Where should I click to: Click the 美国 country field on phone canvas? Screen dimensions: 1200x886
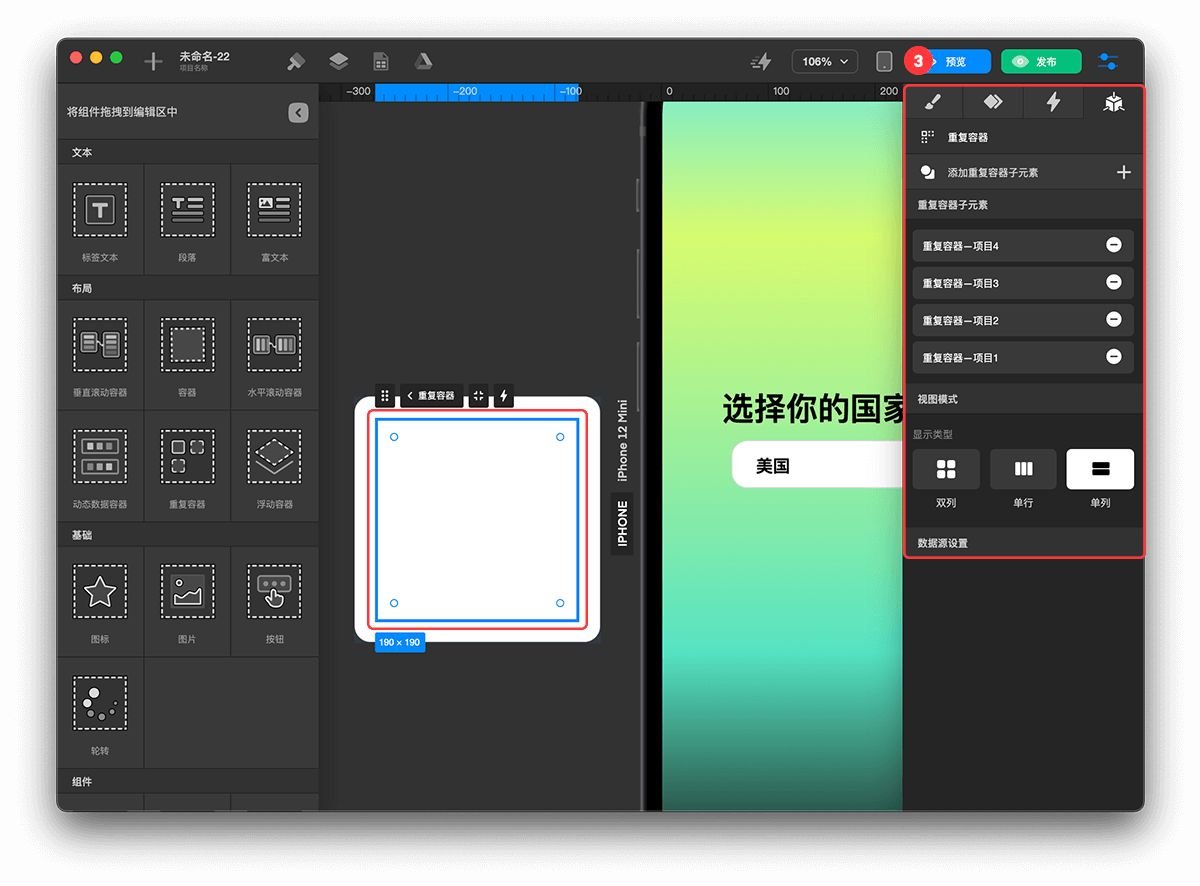pyautogui.click(x=817, y=465)
